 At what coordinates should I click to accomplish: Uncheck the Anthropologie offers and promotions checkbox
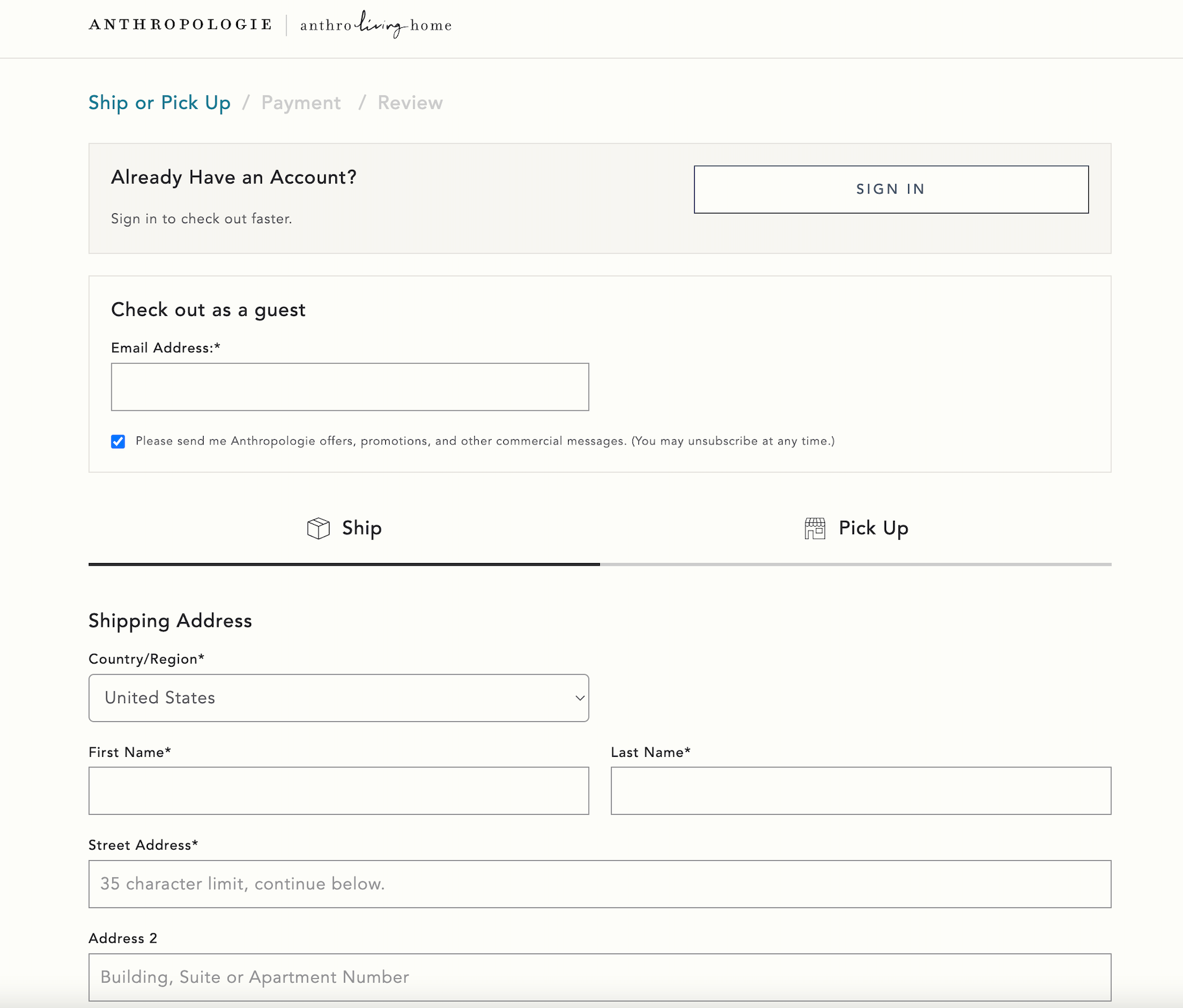pyautogui.click(x=118, y=442)
